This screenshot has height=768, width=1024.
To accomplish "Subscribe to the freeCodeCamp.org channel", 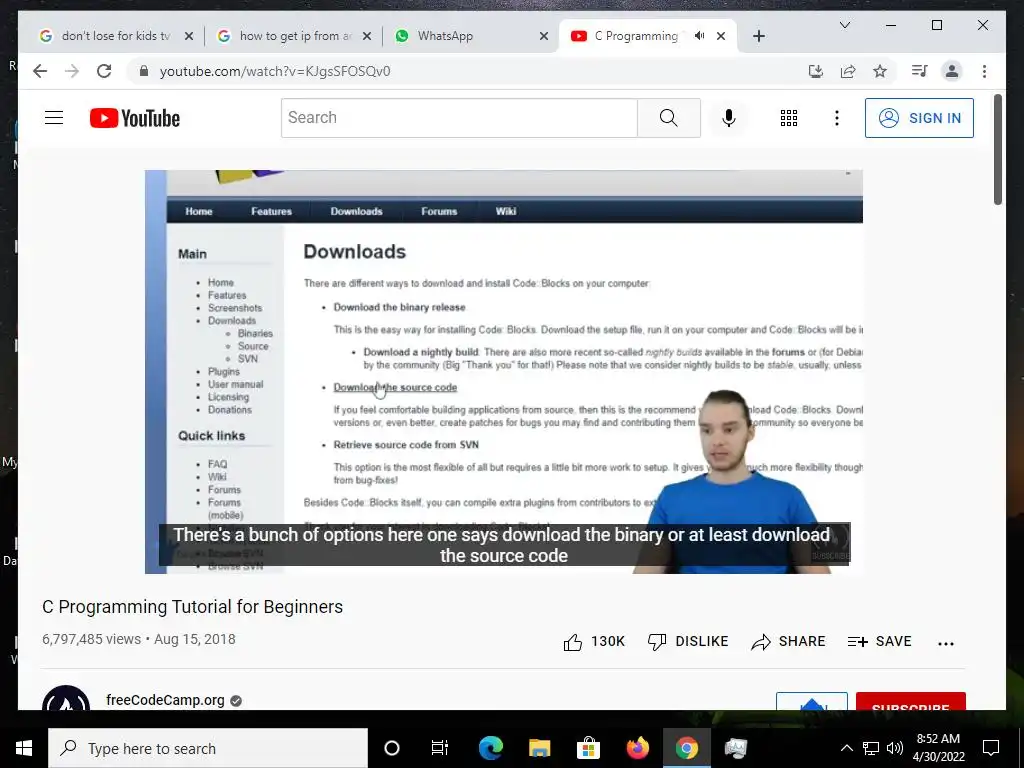I will point(910,701).
